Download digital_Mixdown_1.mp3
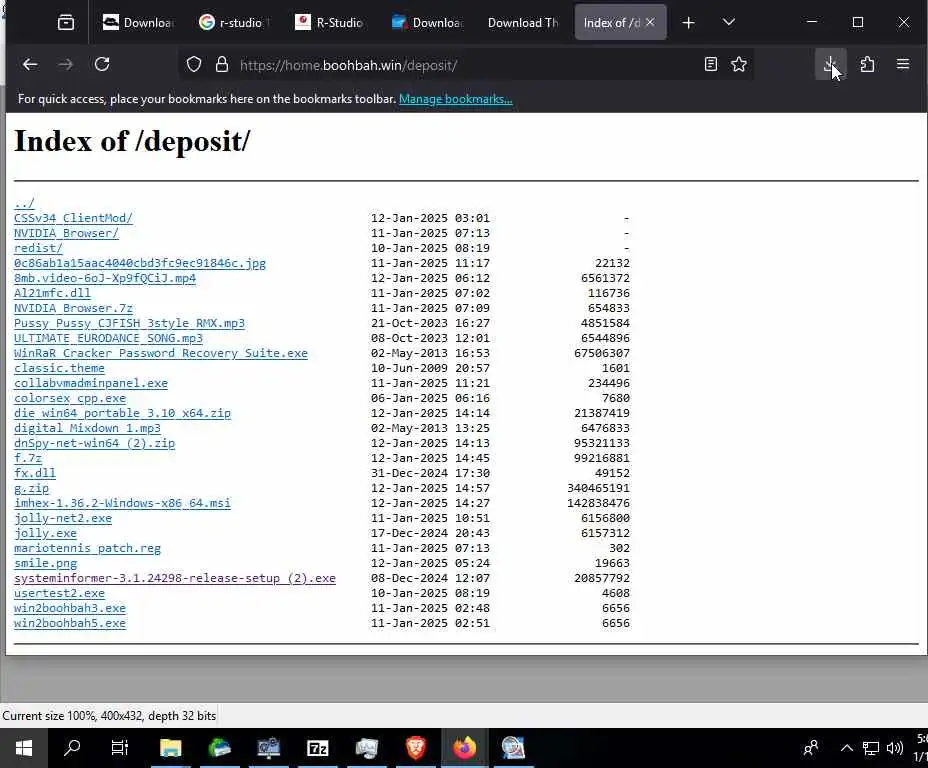This screenshot has width=928, height=768. tap(88, 428)
